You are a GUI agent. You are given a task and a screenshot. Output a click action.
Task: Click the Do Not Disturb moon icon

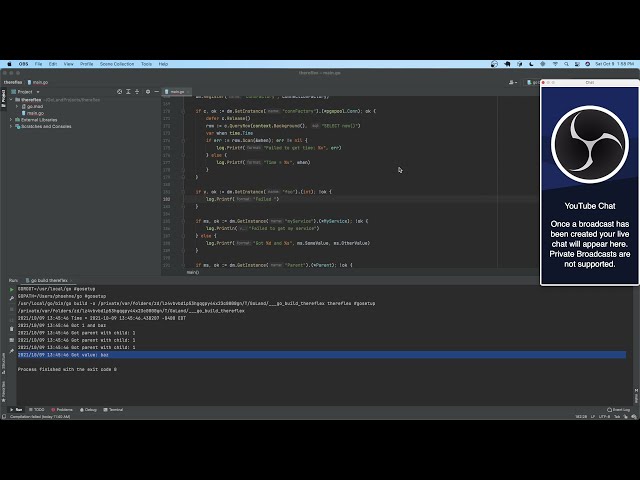[531, 64]
